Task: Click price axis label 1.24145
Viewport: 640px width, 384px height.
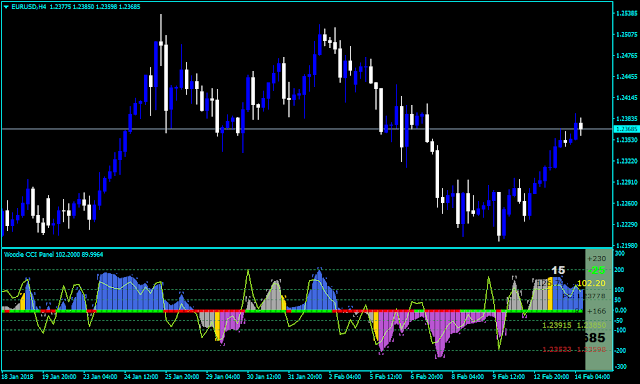Action: coord(627,98)
